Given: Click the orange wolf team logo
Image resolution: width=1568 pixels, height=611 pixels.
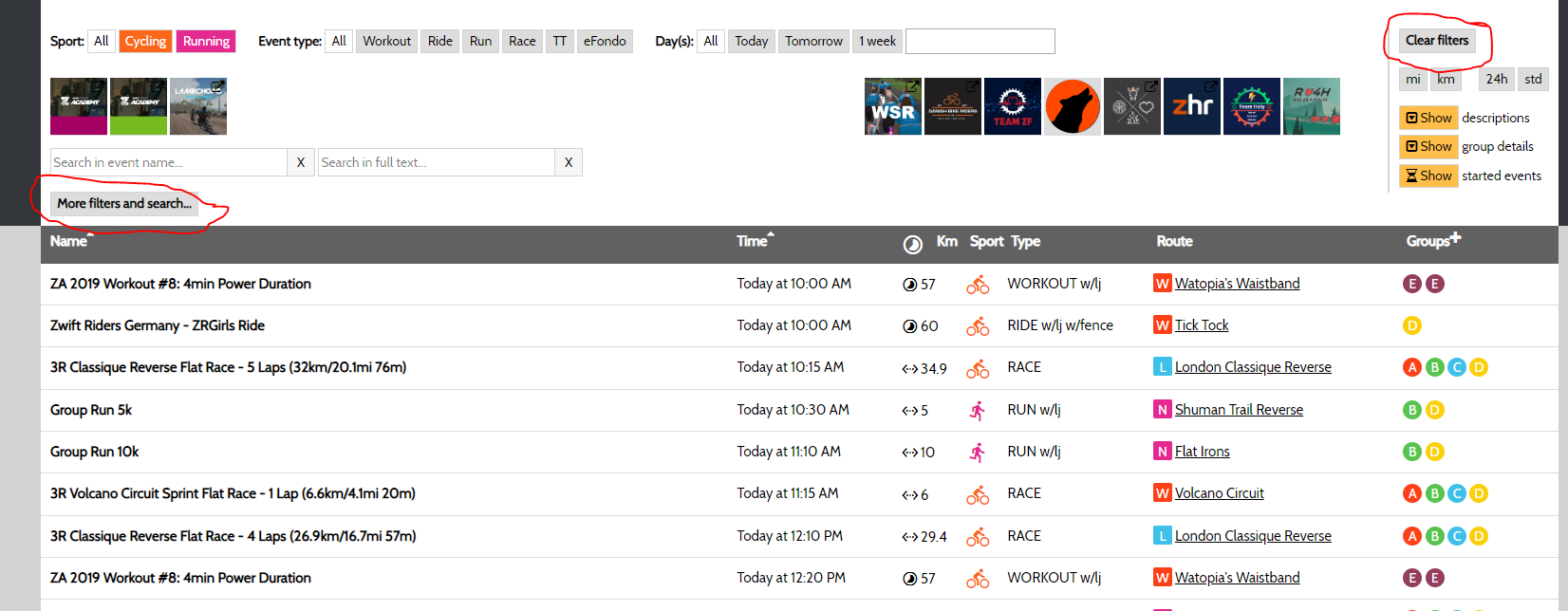Looking at the screenshot, I should point(1073,106).
